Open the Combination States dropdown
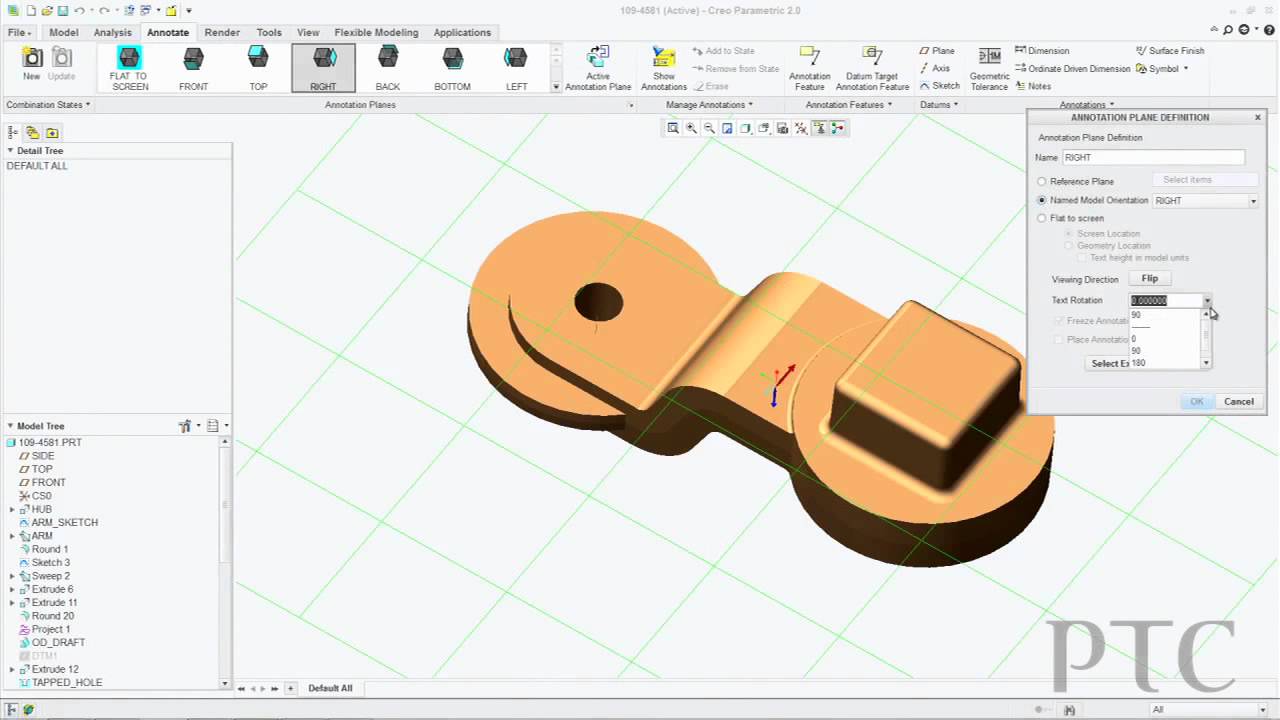 48,105
